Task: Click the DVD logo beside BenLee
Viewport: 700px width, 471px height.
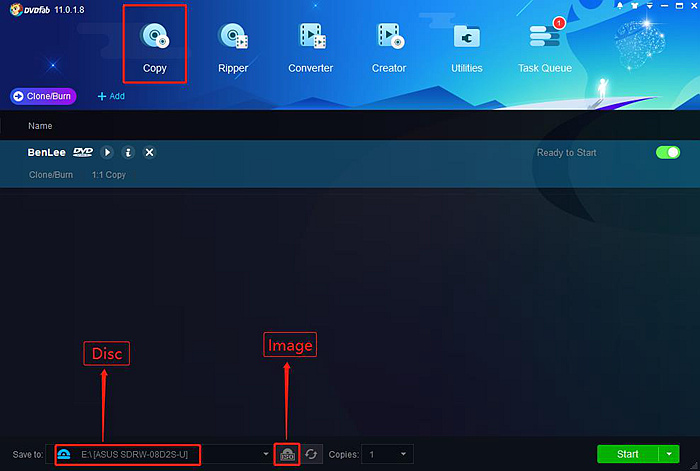Action: coord(83,152)
